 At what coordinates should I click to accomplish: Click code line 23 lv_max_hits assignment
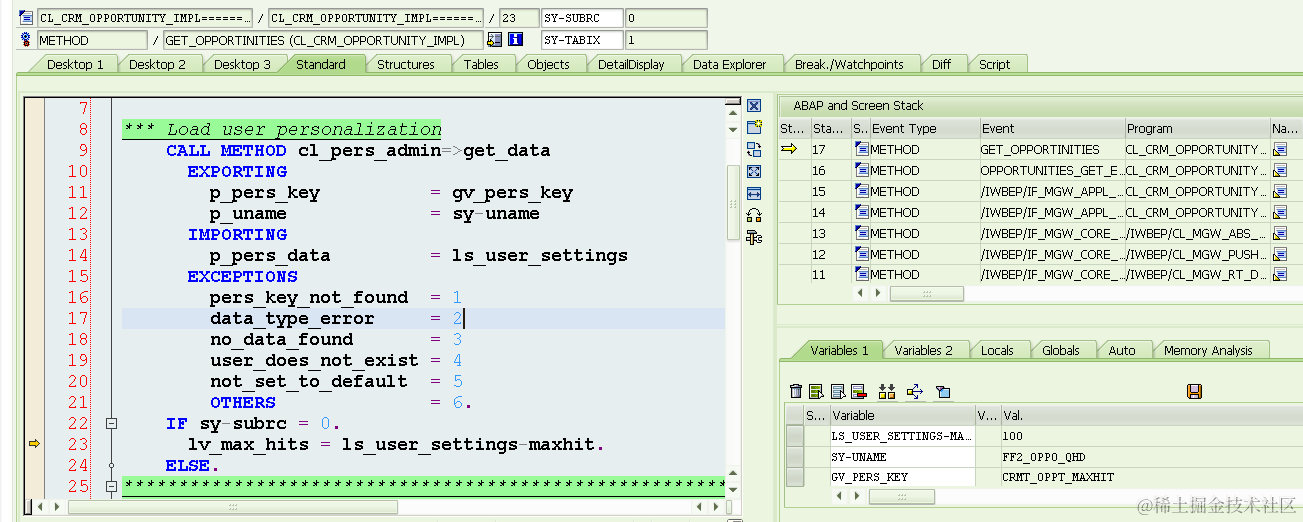(x=397, y=444)
